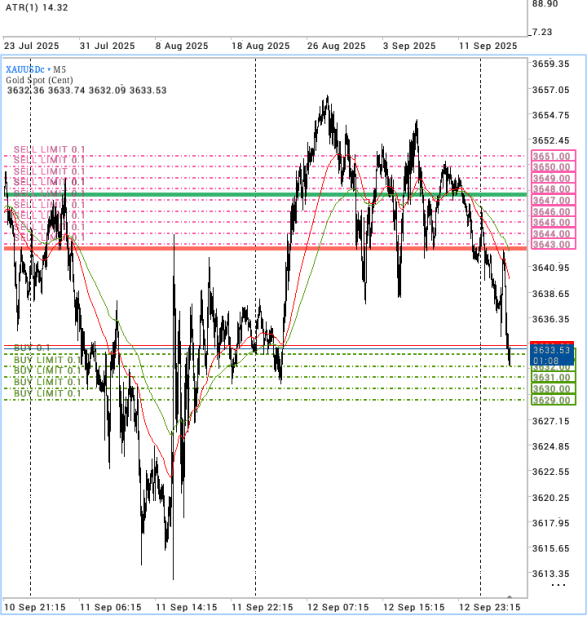
Task: Select the 3630.00 buy limit price tag
Action: tap(554, 389)
